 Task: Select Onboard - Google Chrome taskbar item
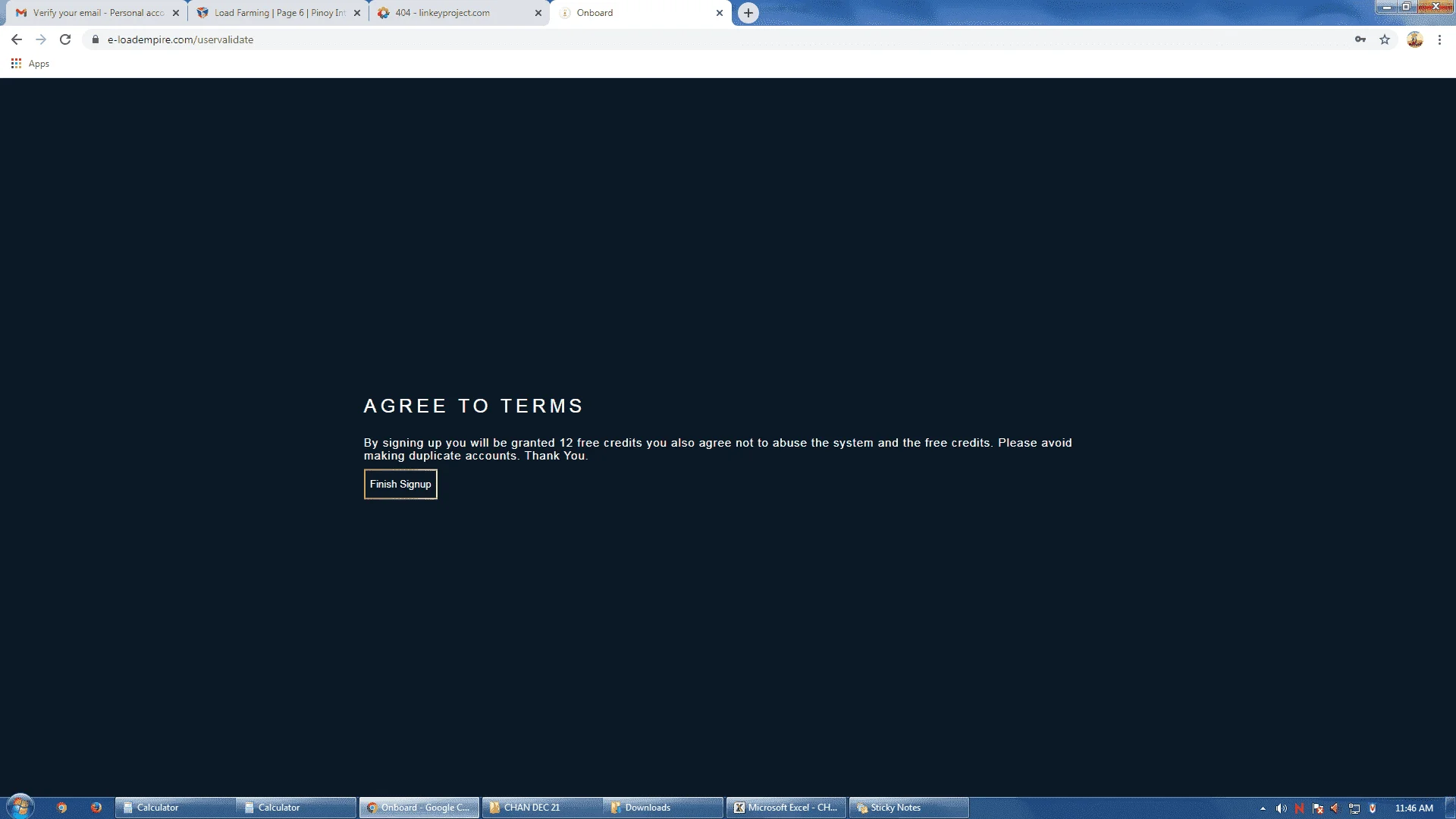[x=419, y=808]
